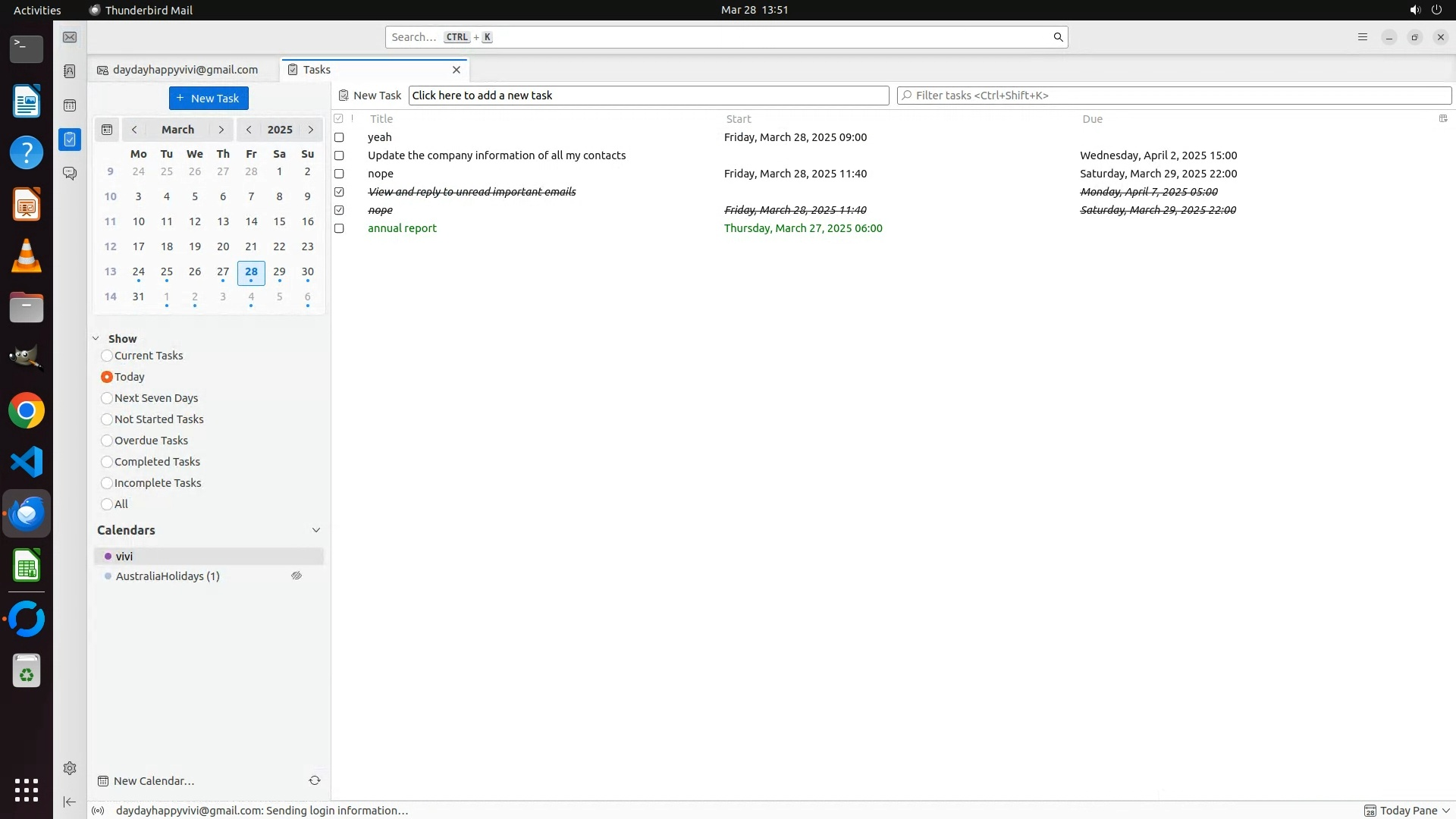The image size is (1456, 819).
Task: Click the Filter tasks search field
Action: click(1174, 96)
